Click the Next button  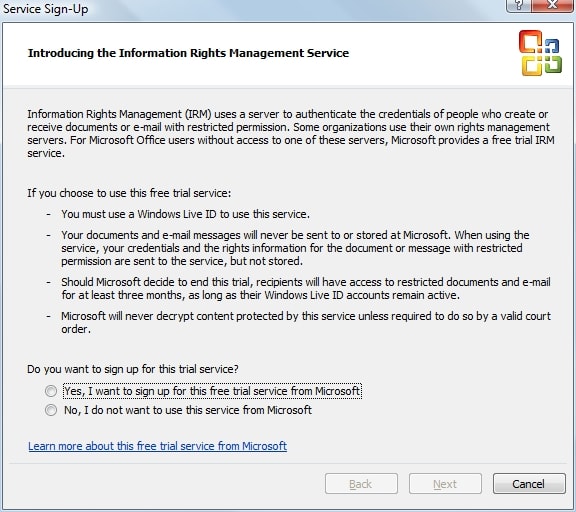pyautogui.click(x=445, y=484)
